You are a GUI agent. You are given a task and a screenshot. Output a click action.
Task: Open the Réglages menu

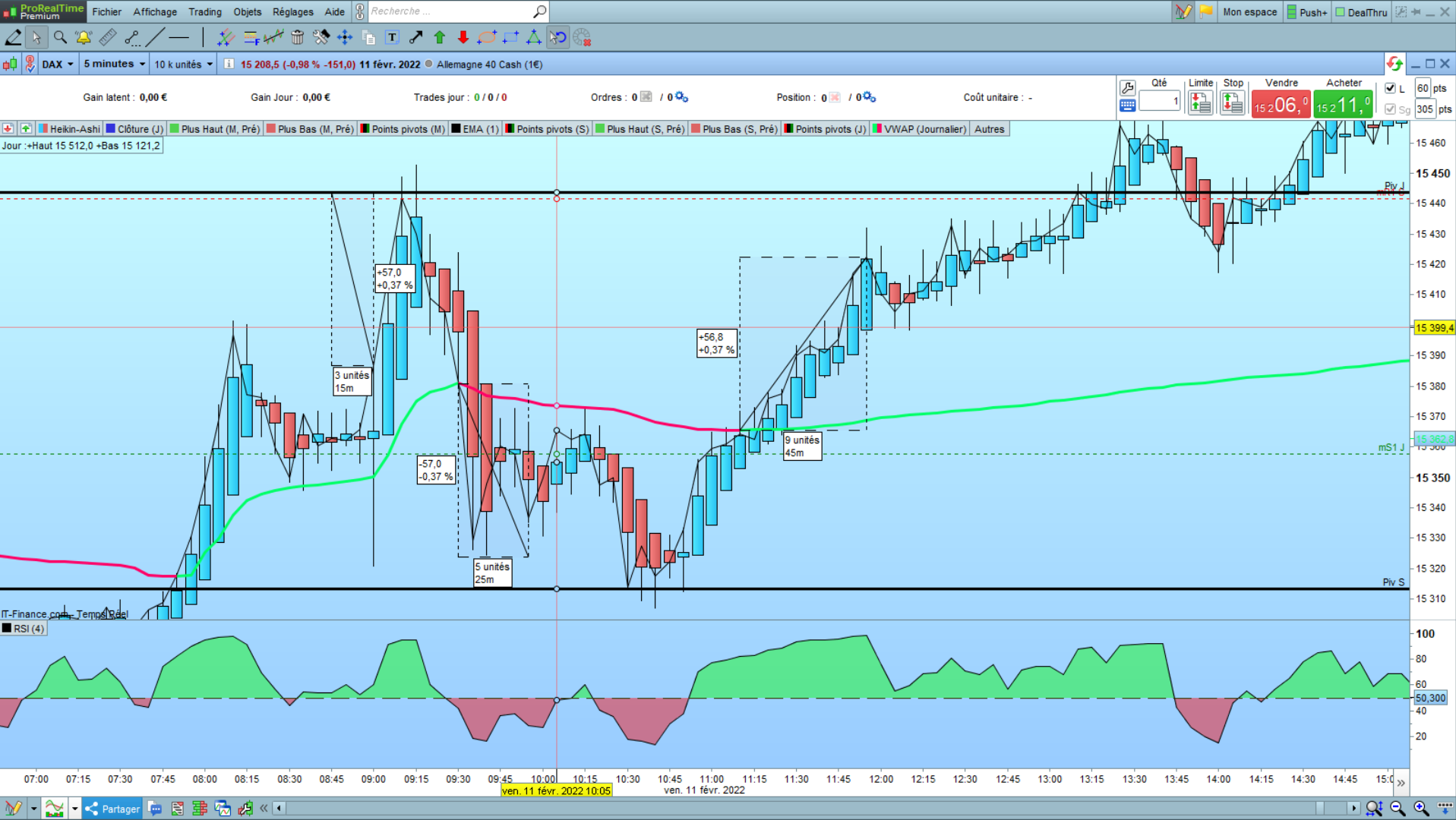tap(293, 11)
